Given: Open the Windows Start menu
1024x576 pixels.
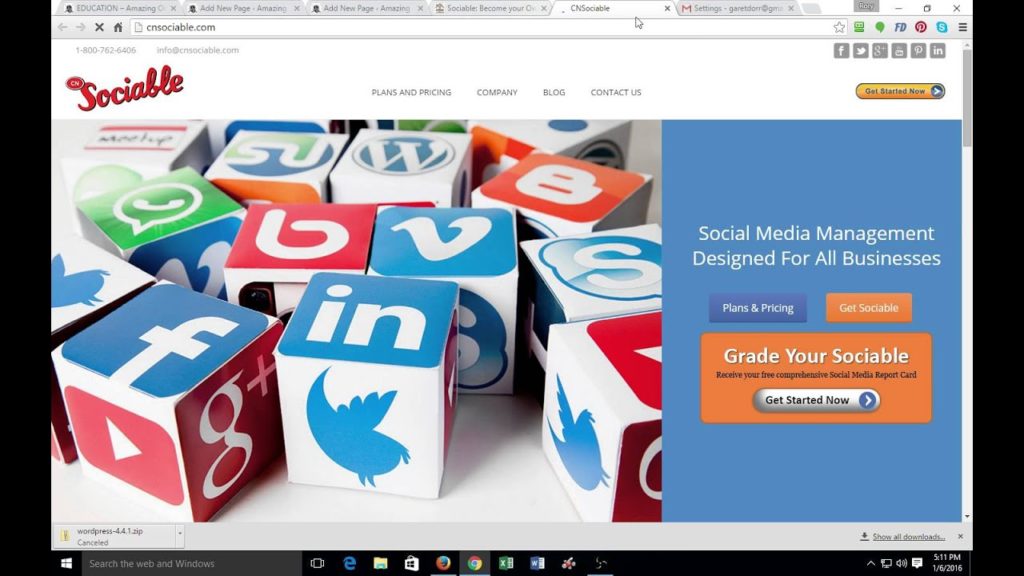Looking at the screenshot, I should click(66, 563).
